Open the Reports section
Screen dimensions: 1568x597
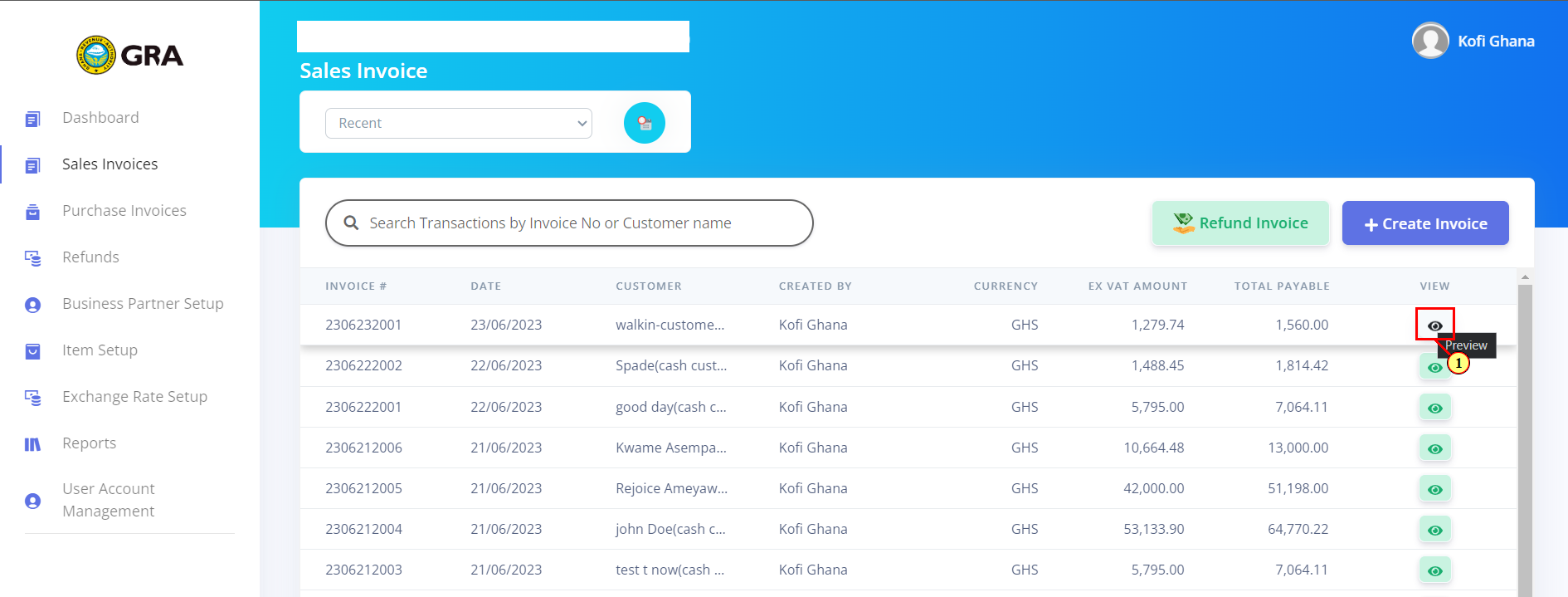click(89, 443)
